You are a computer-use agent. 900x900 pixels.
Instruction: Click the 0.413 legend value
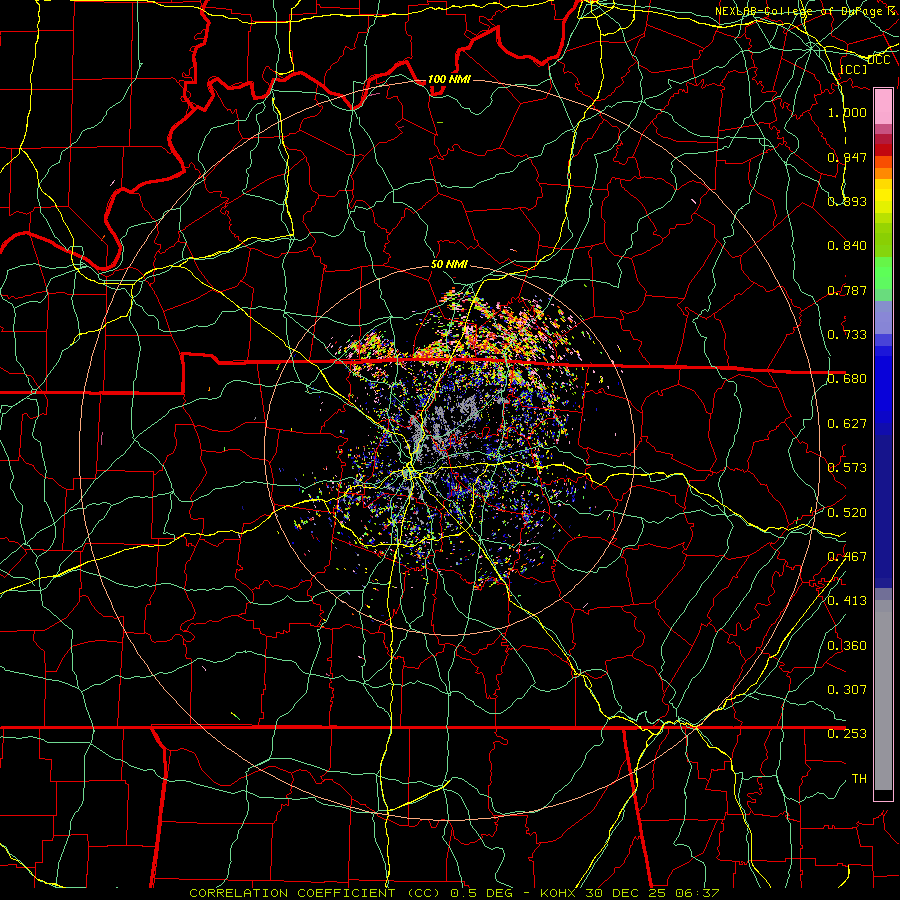tap(847, 600)
